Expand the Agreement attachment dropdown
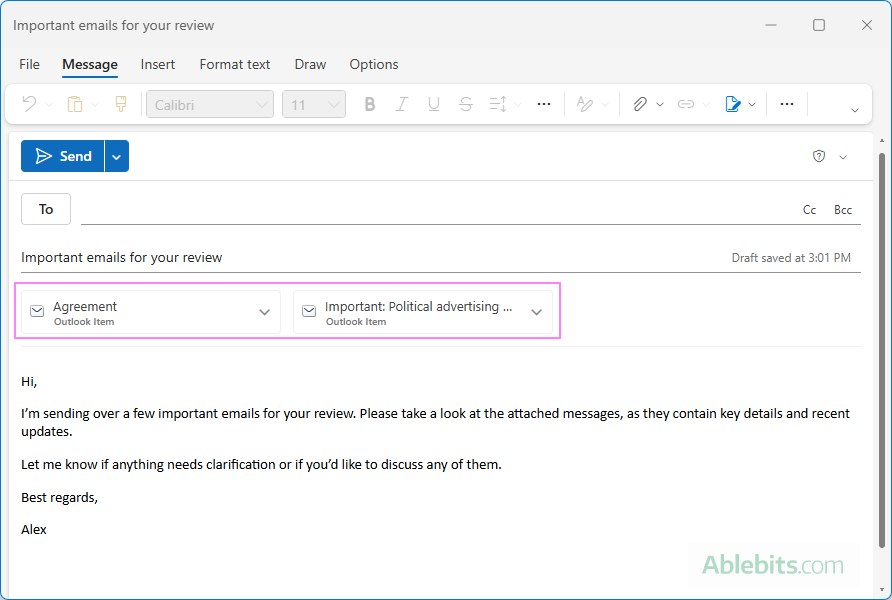This screenshot has height=600, width=892. coord(264,311)
